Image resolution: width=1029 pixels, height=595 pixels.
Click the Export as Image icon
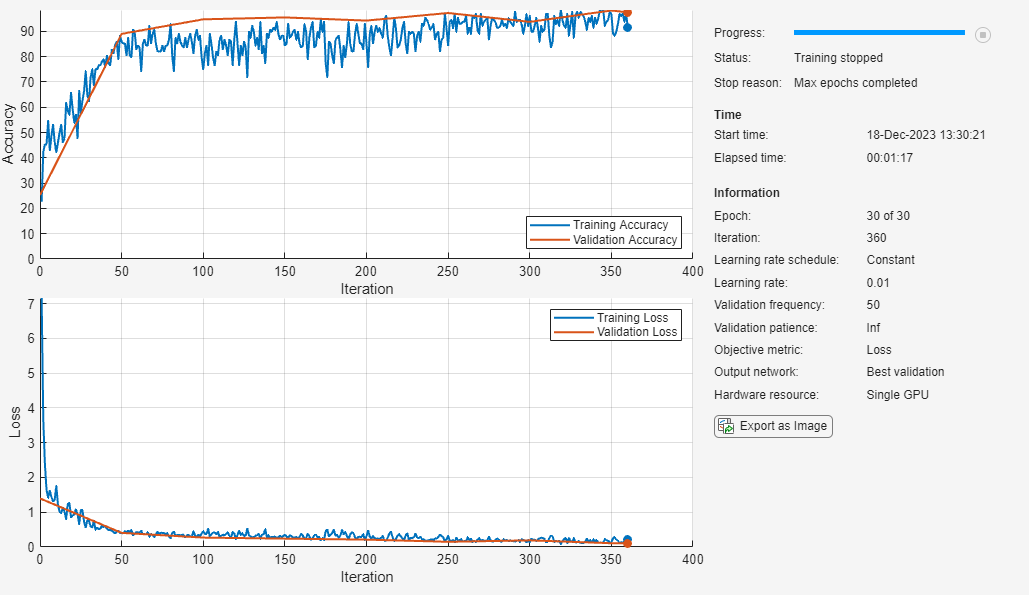click(726, 426)
